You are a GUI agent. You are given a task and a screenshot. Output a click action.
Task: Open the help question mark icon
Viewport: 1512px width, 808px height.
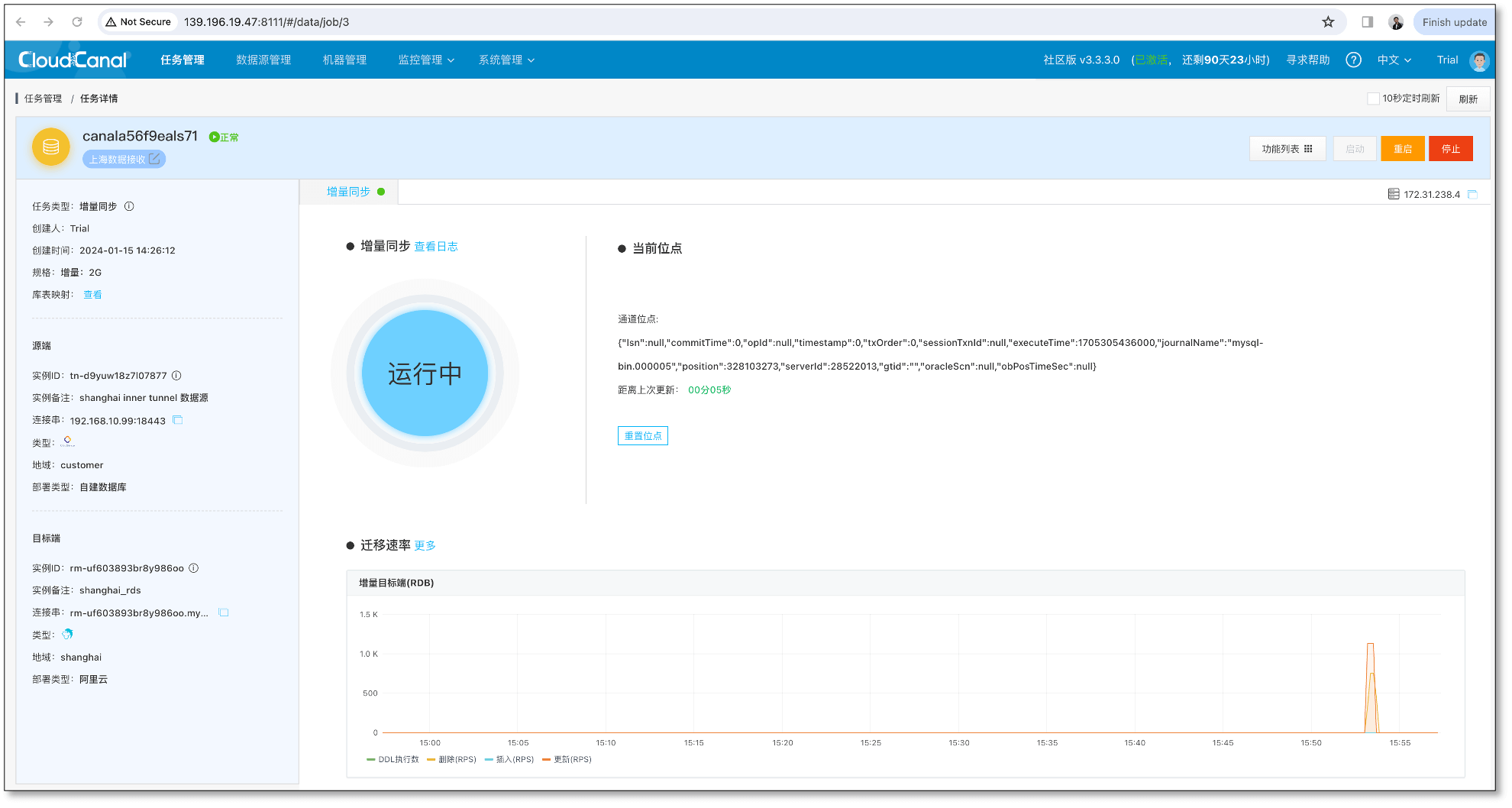coord(1353,60)
